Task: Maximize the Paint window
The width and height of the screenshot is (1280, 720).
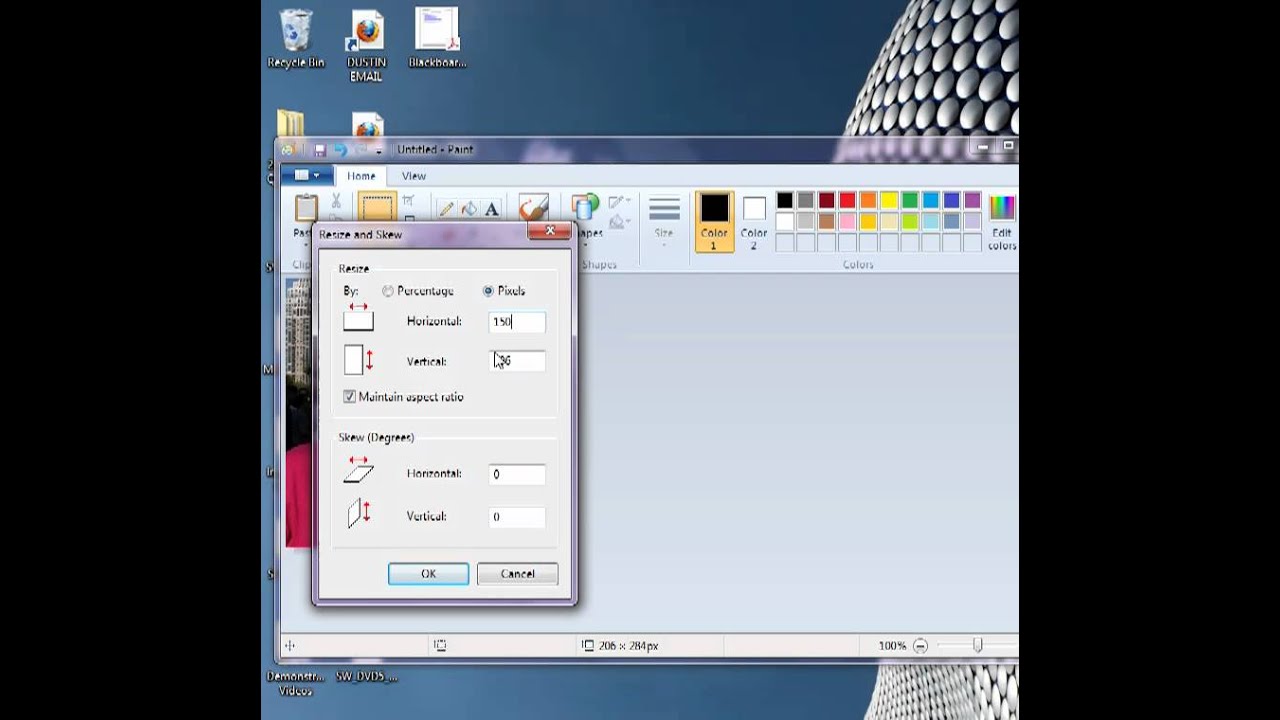Action: click(1008, 147)
